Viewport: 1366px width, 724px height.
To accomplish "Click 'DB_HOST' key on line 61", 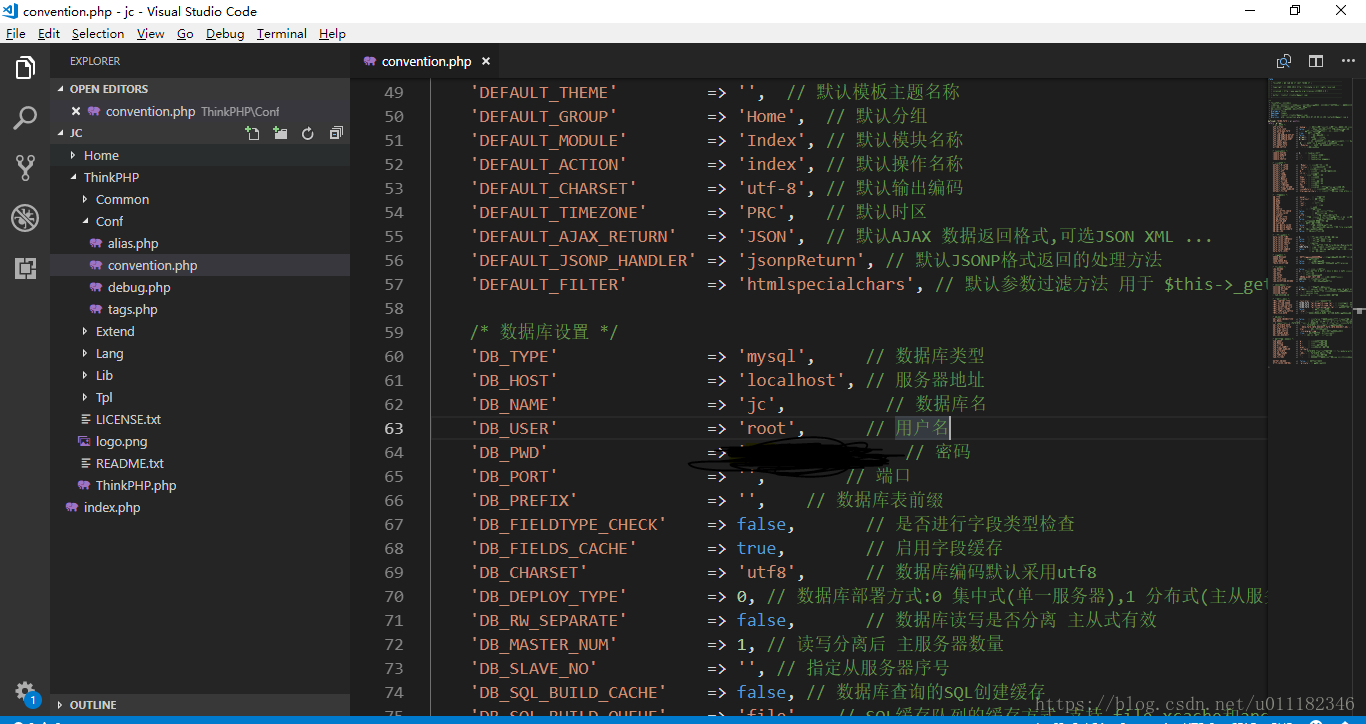I will tap(513, 380).
